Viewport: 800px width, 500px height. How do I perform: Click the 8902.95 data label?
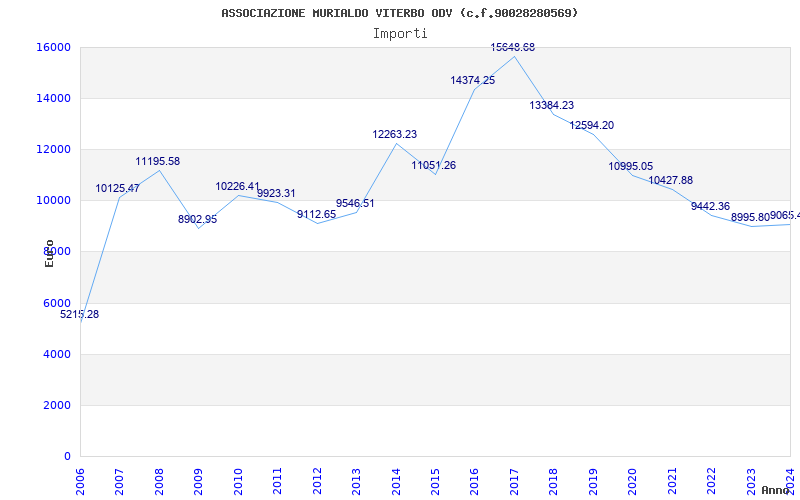(x=197, y=219)
